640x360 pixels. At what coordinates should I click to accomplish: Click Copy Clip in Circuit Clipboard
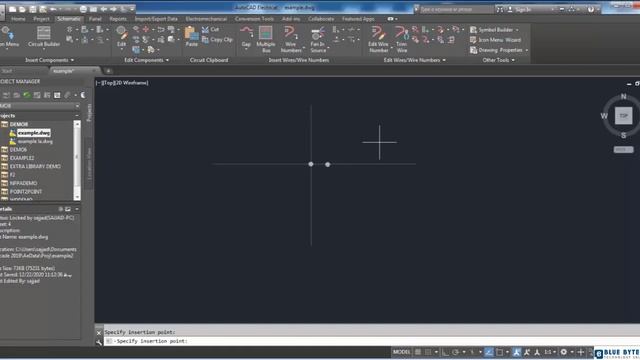218,40
